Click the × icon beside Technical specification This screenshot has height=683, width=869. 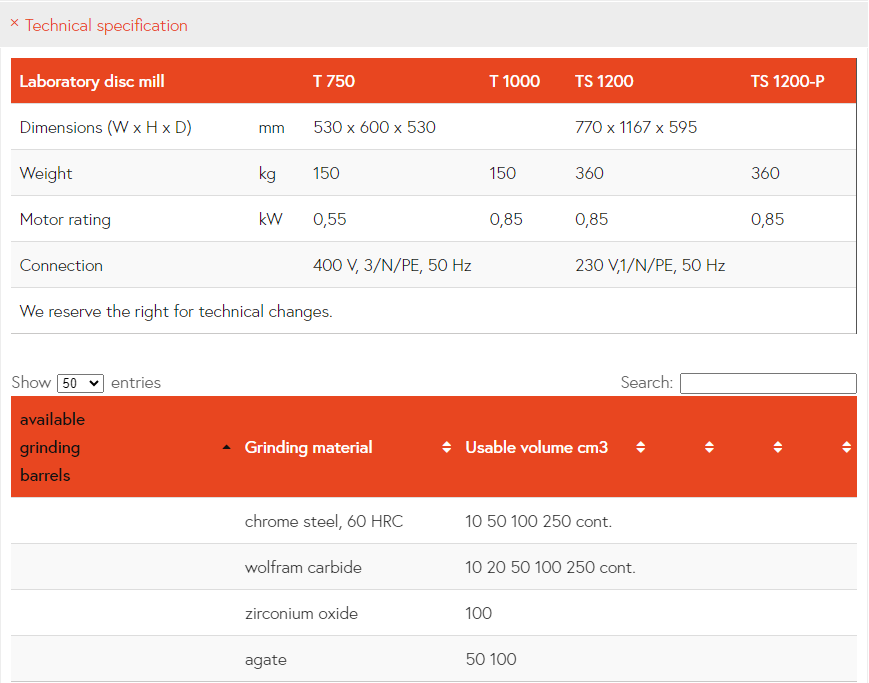click(x=15, y=24)
